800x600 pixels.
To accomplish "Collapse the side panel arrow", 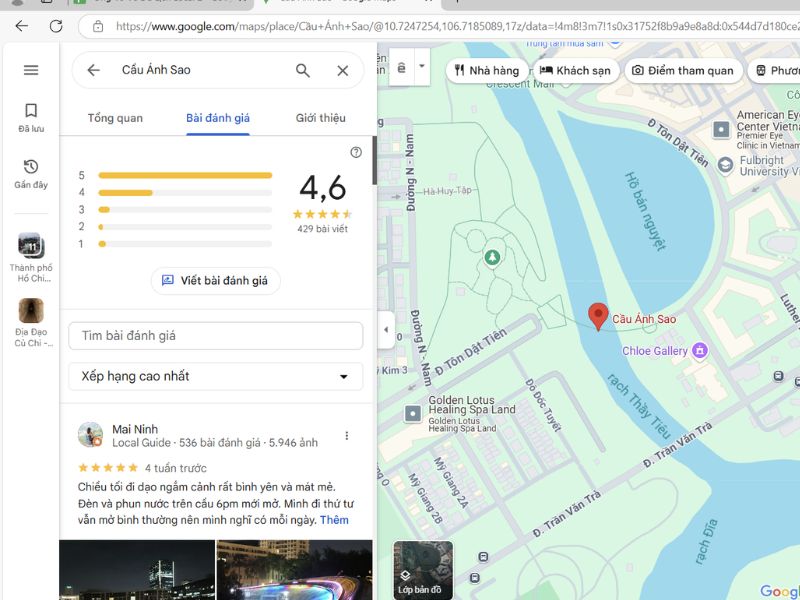I will (x=386, y=330).
